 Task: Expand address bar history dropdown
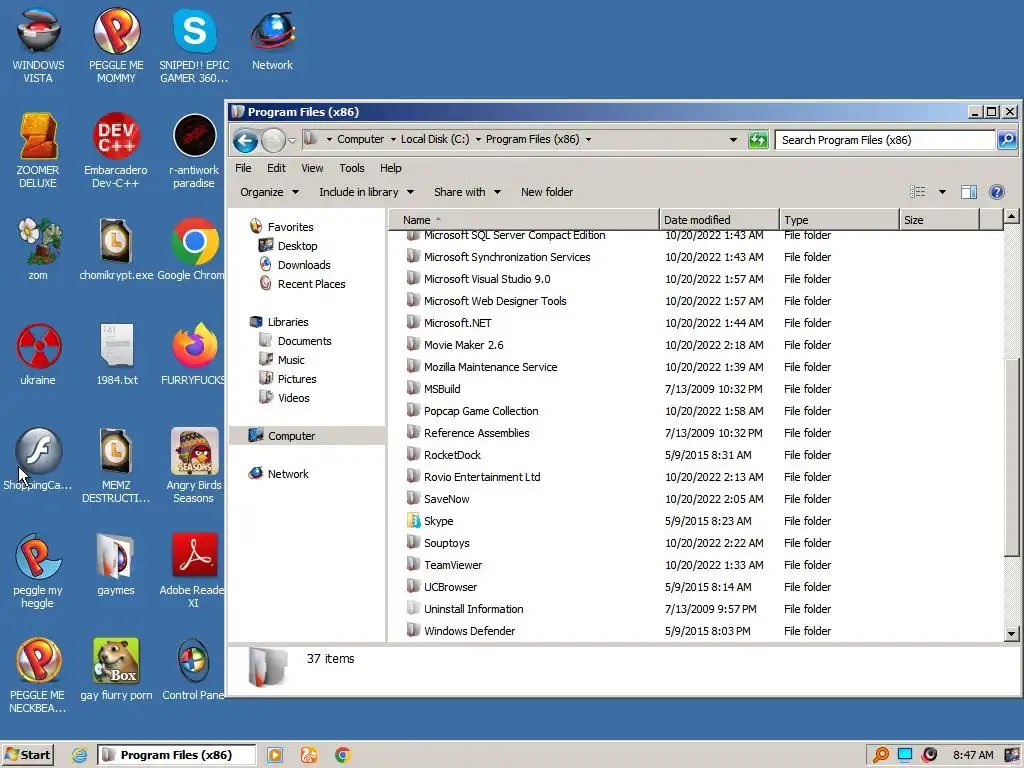coord(733,140)
